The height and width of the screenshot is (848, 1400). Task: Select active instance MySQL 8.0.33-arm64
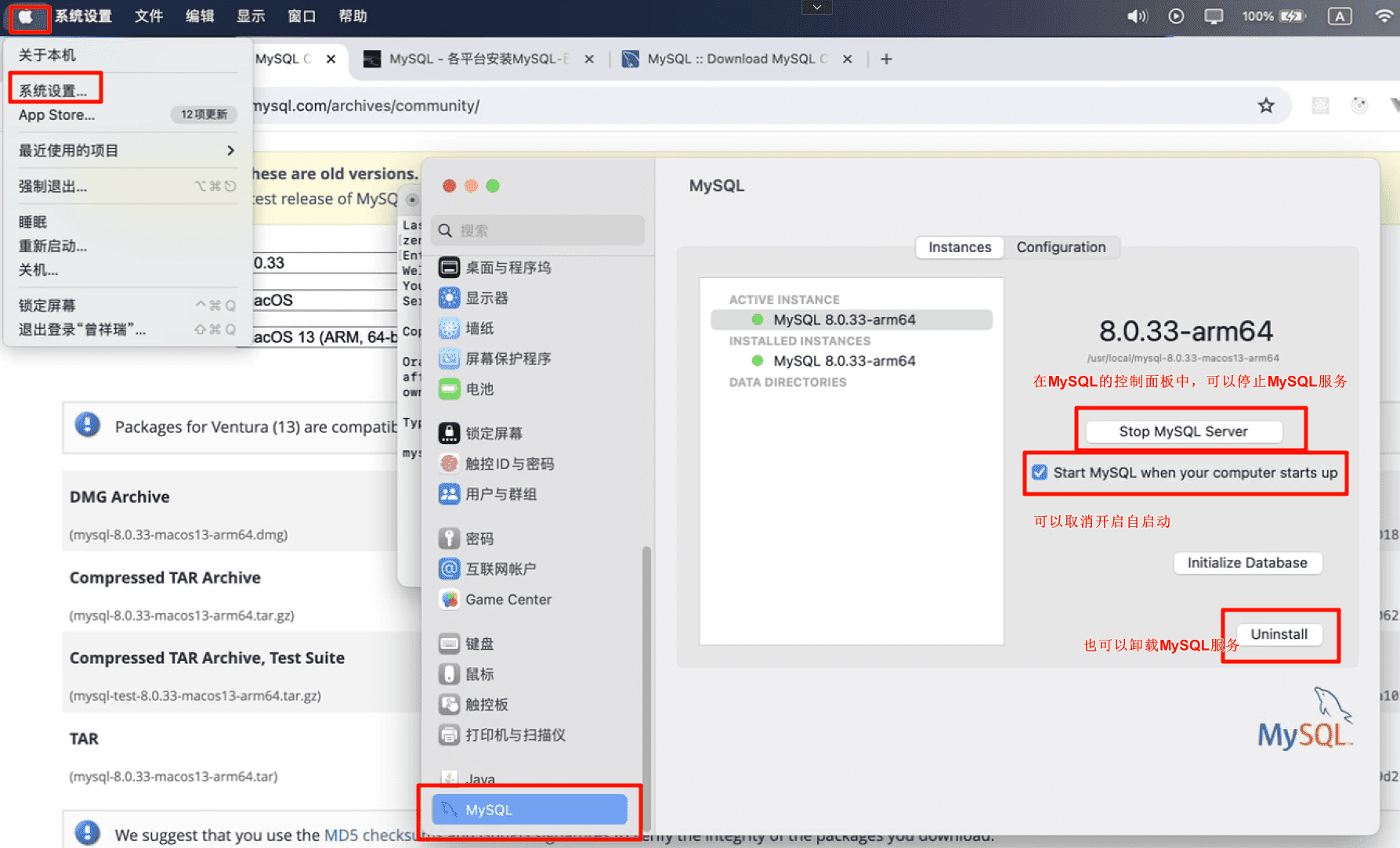pos(852,319)
